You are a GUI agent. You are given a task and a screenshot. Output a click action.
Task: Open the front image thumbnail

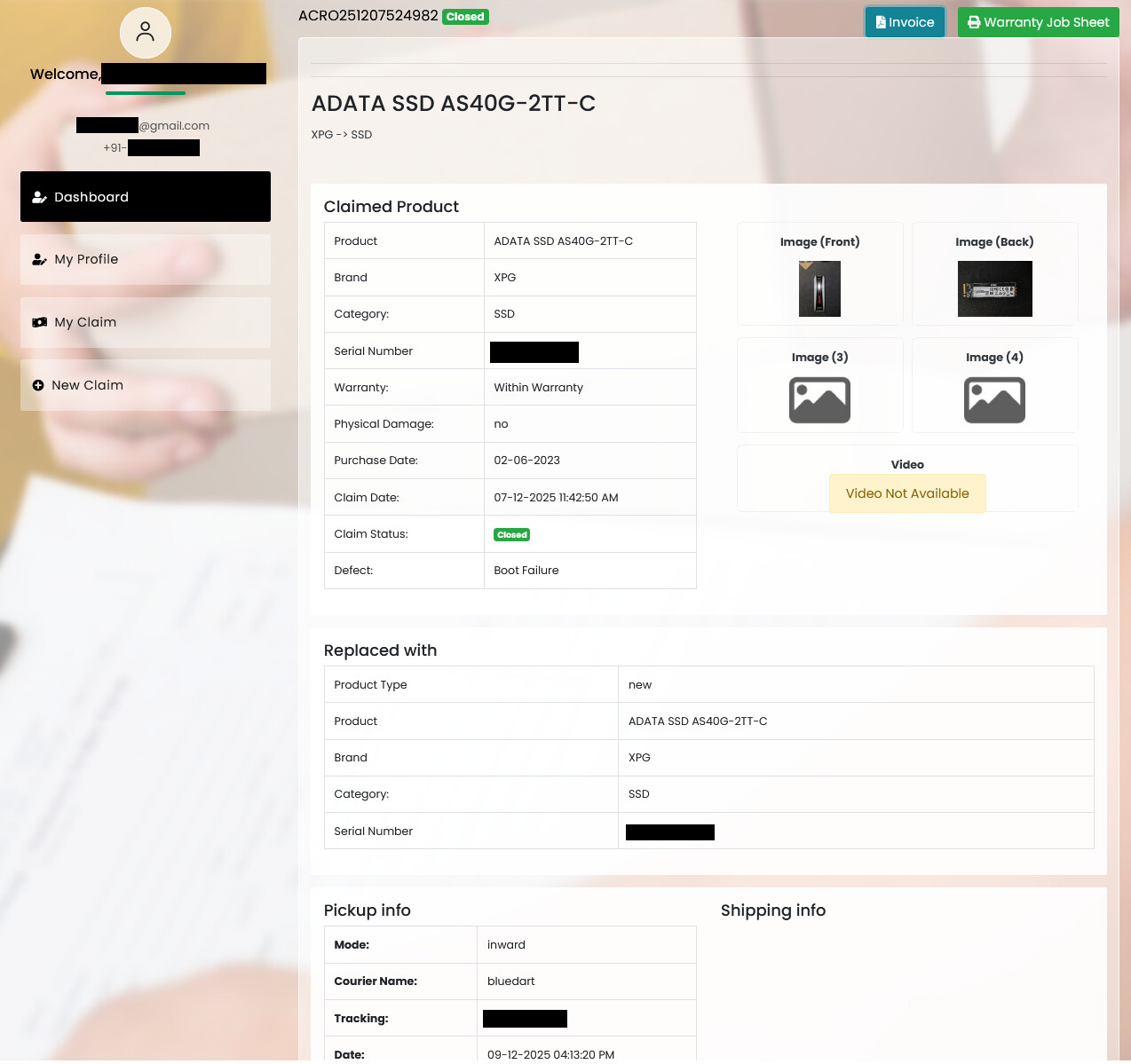[819, 288]
